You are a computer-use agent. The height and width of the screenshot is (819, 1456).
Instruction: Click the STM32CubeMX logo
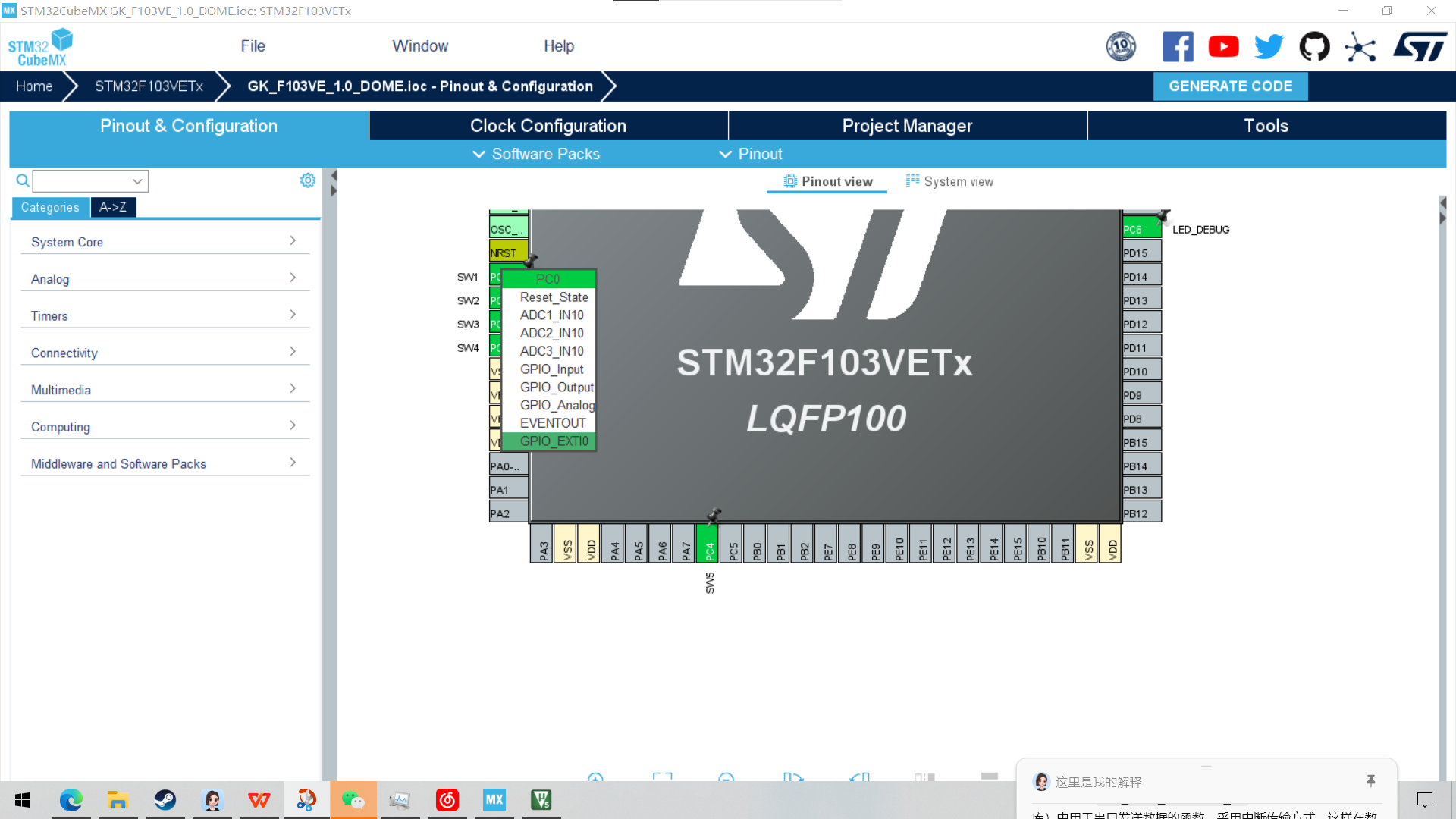pyautogui.click(x=40, y=47)
